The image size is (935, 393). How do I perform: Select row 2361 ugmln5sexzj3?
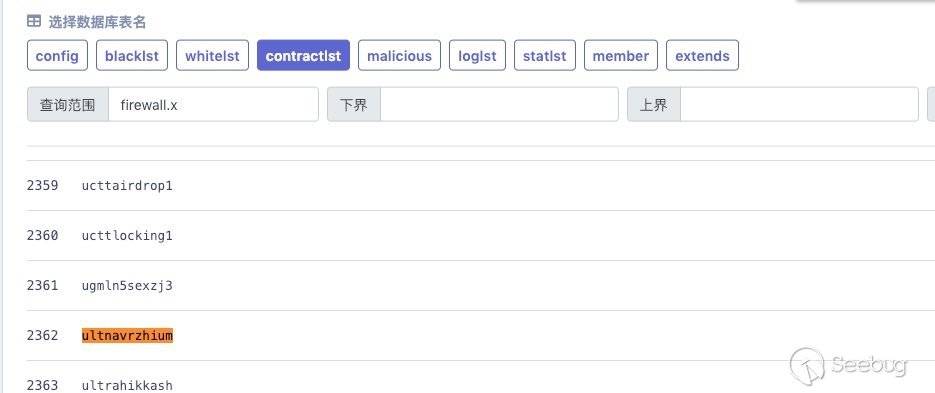[x=481, y=286]
